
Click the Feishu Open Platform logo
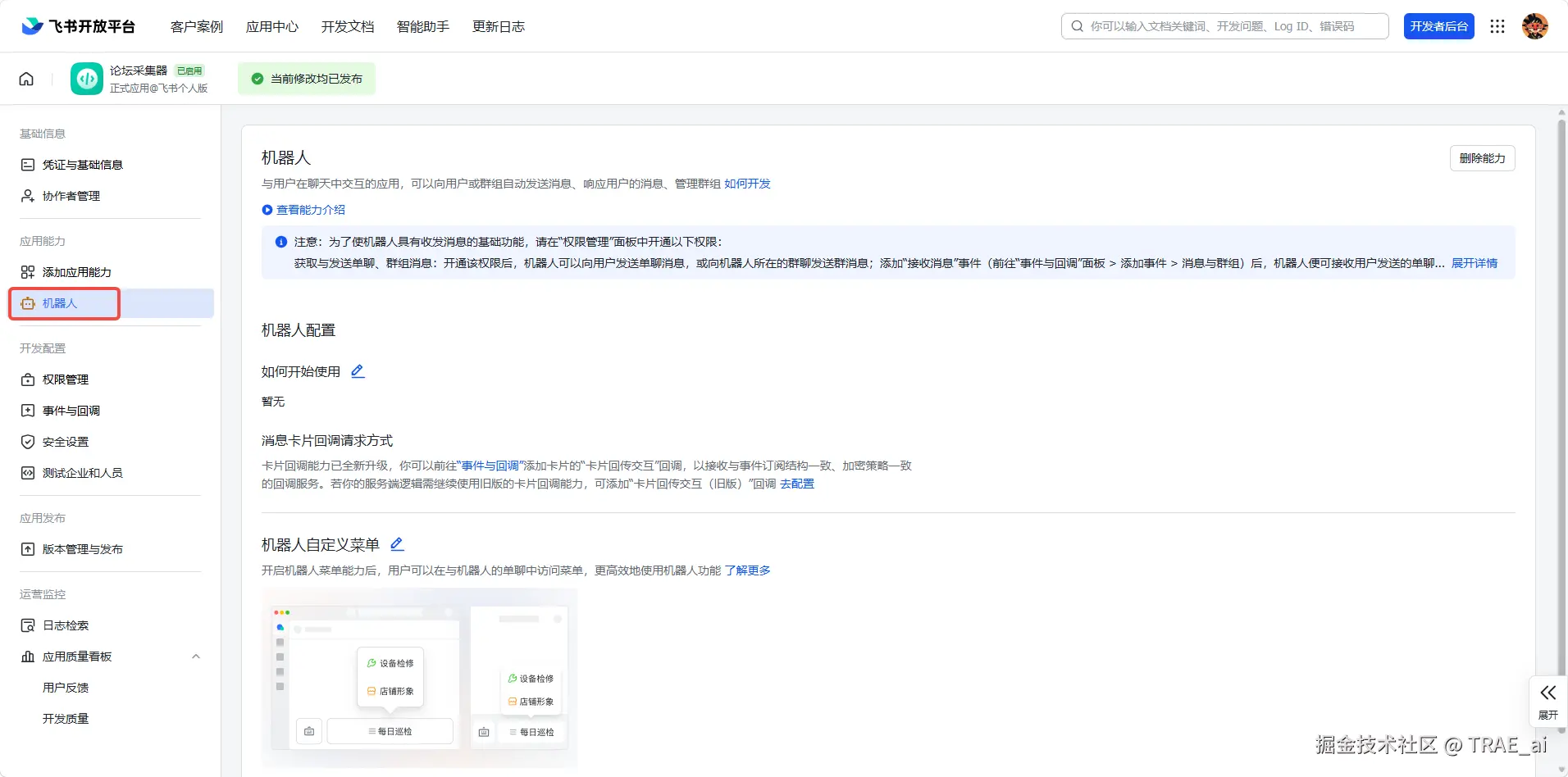tap(78, 26)
